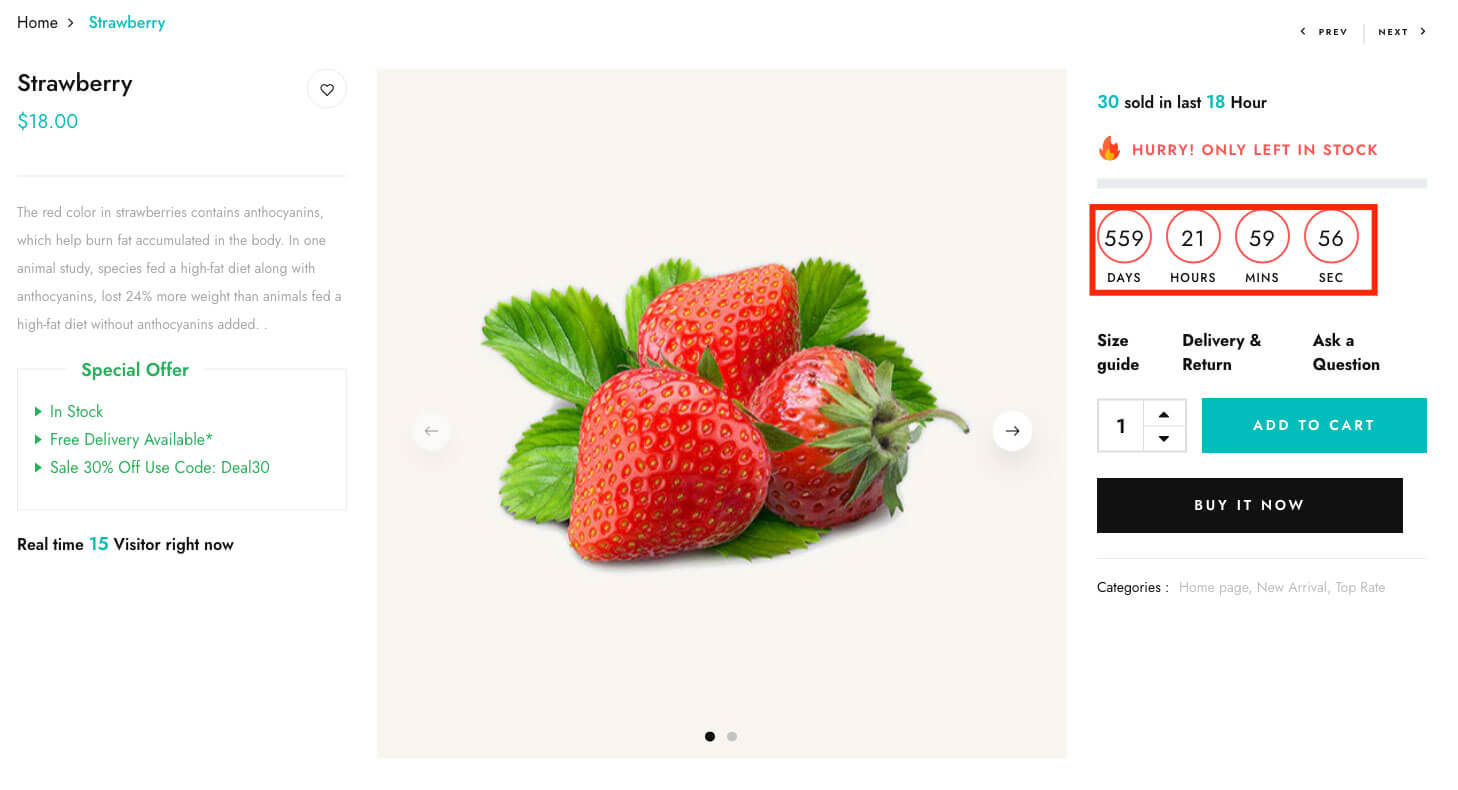The image size is (1458, 790).
Task: Open the Prev product link
Action: [x=1324, y=32]
